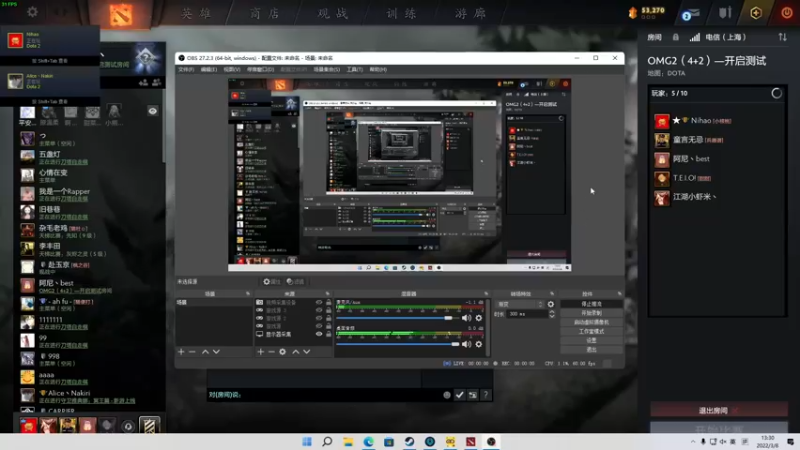This screenshot has width=800, height=450.
Task: Pop out the Scenes dock panel icon
Action: pyautogui.click(x=248, y=294)
